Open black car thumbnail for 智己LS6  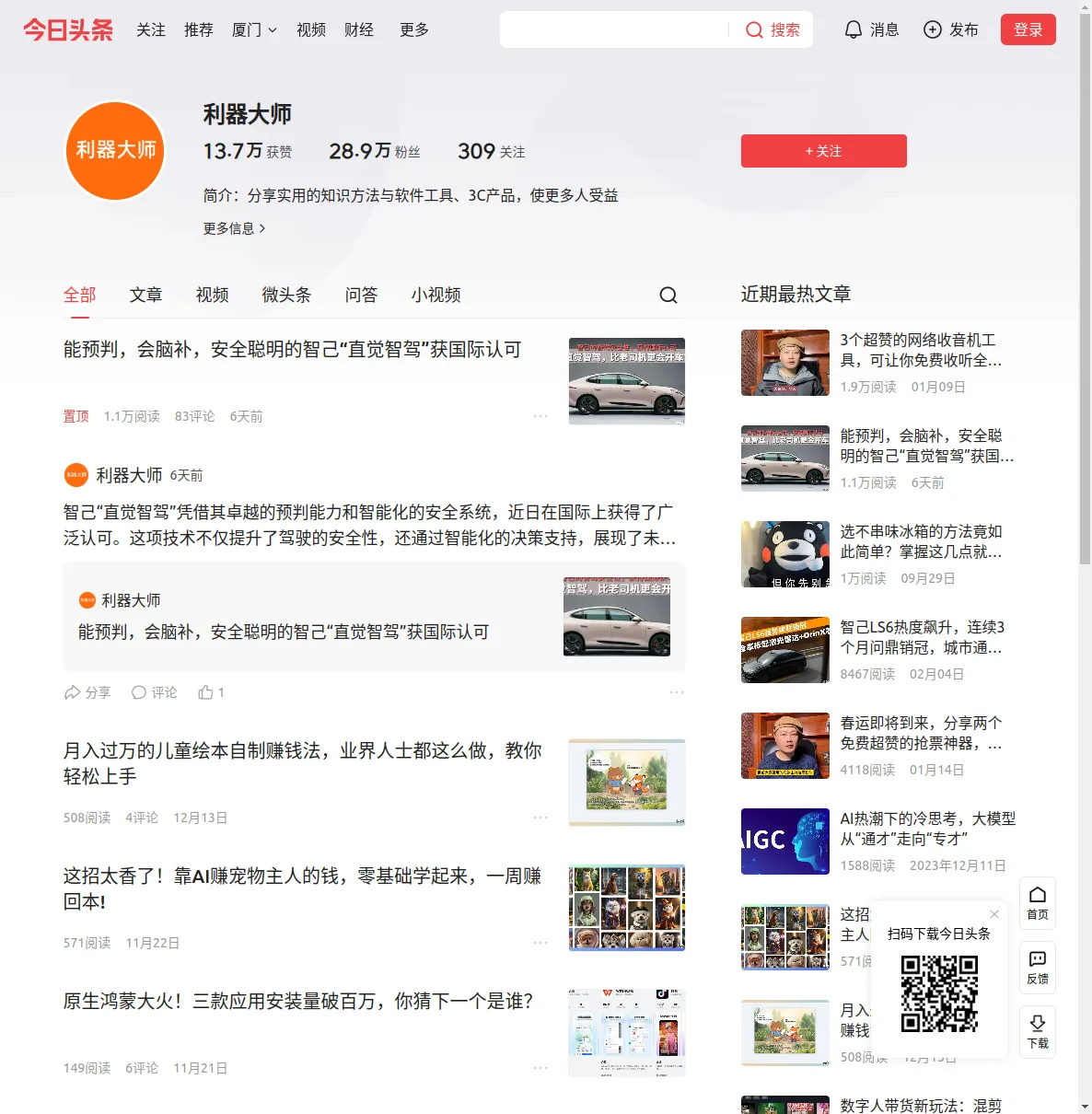(x=785, y=650)
